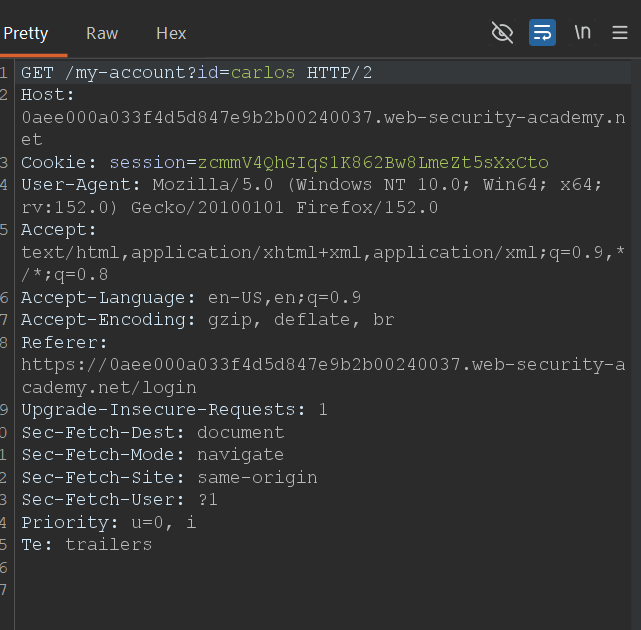Click the Gecko/20100101 Firefox/152.0 text

(285, 208)
